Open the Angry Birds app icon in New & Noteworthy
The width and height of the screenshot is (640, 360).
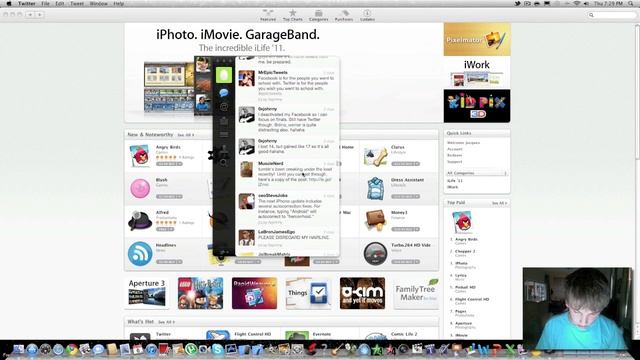click(140, 156)
